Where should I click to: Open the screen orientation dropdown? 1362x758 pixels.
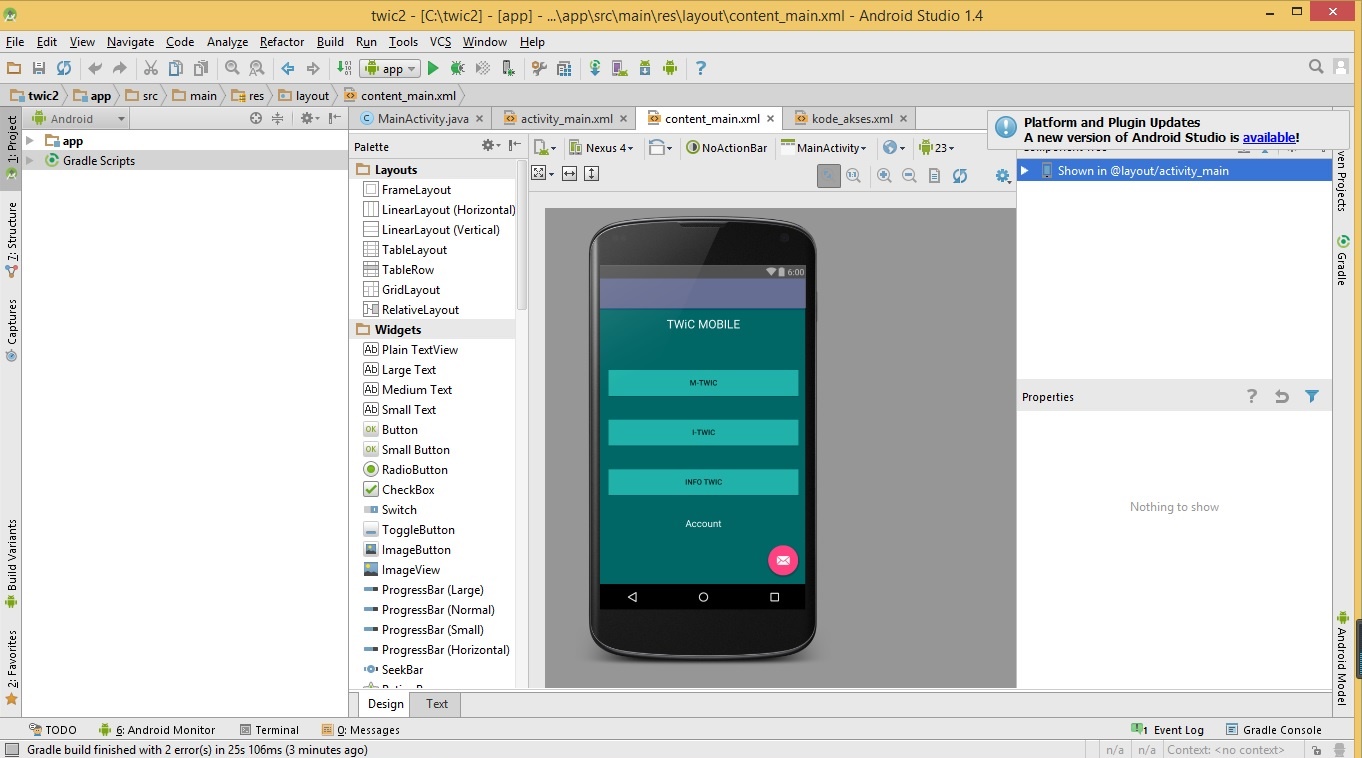(660, 147)
